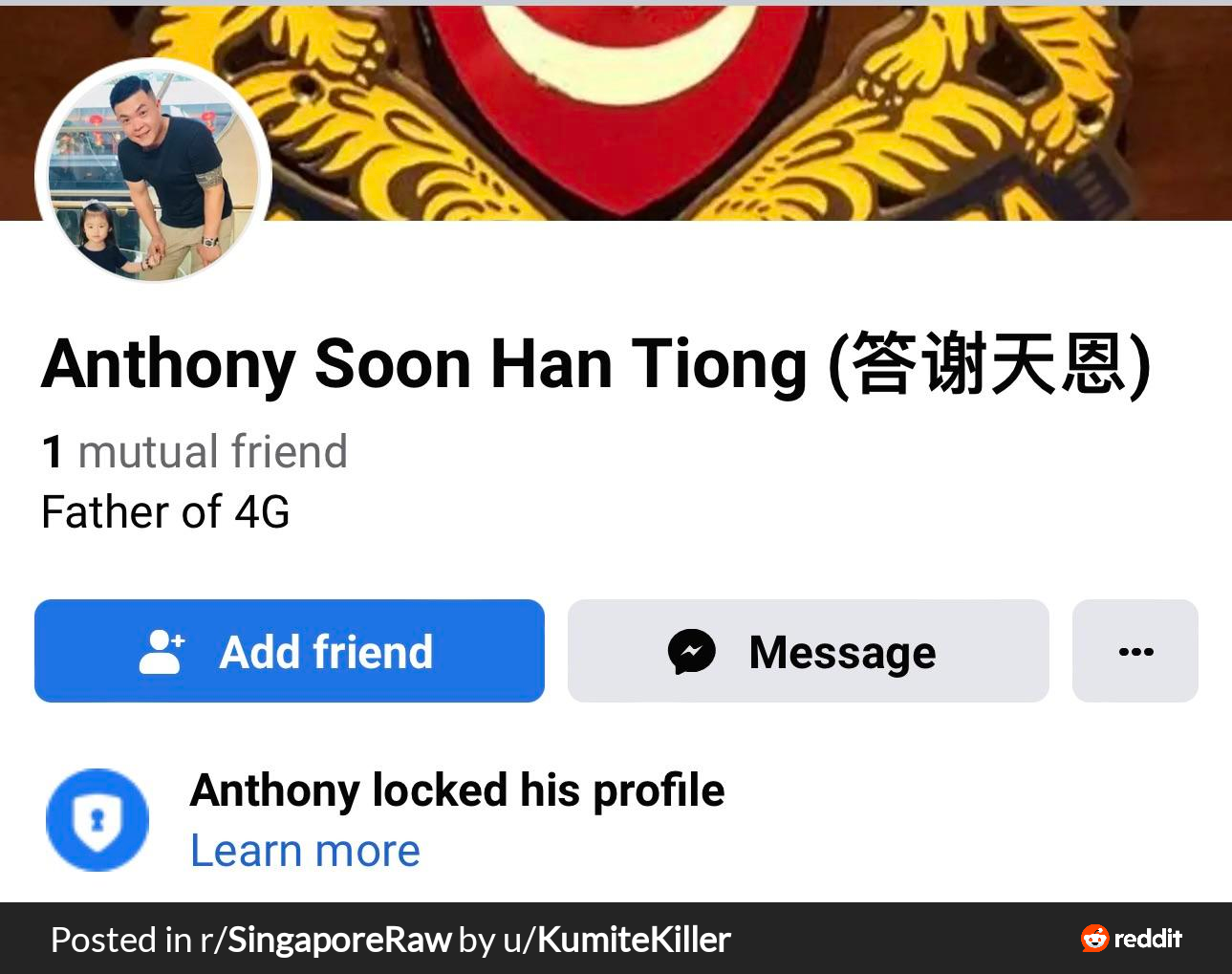Viewport: 1232px width, 974px height.
Task: Open the Message button
Action: [809, 651]
